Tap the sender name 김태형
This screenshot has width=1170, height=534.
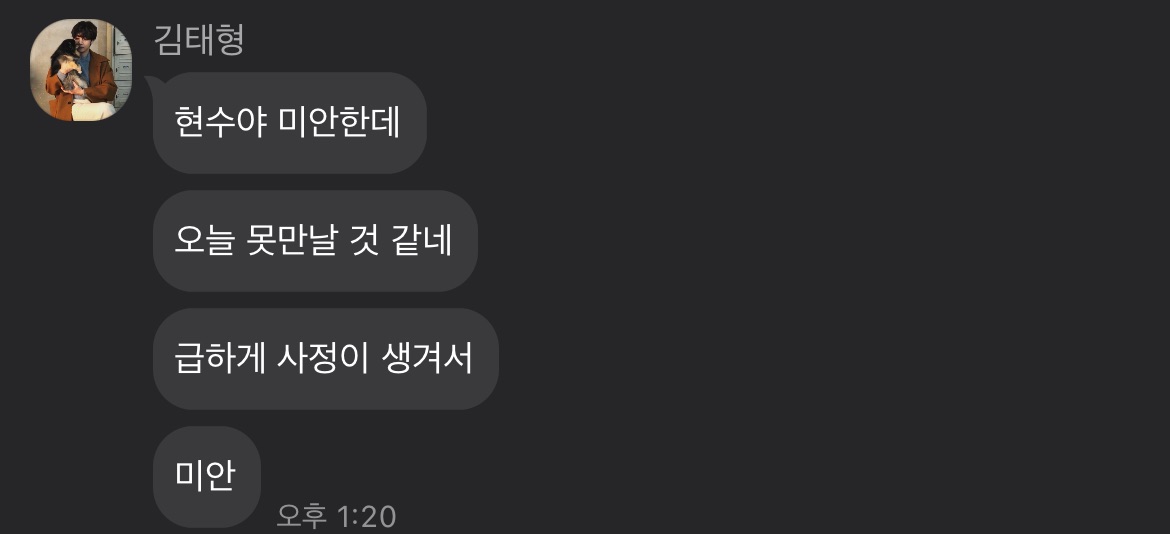pos(199,40)
